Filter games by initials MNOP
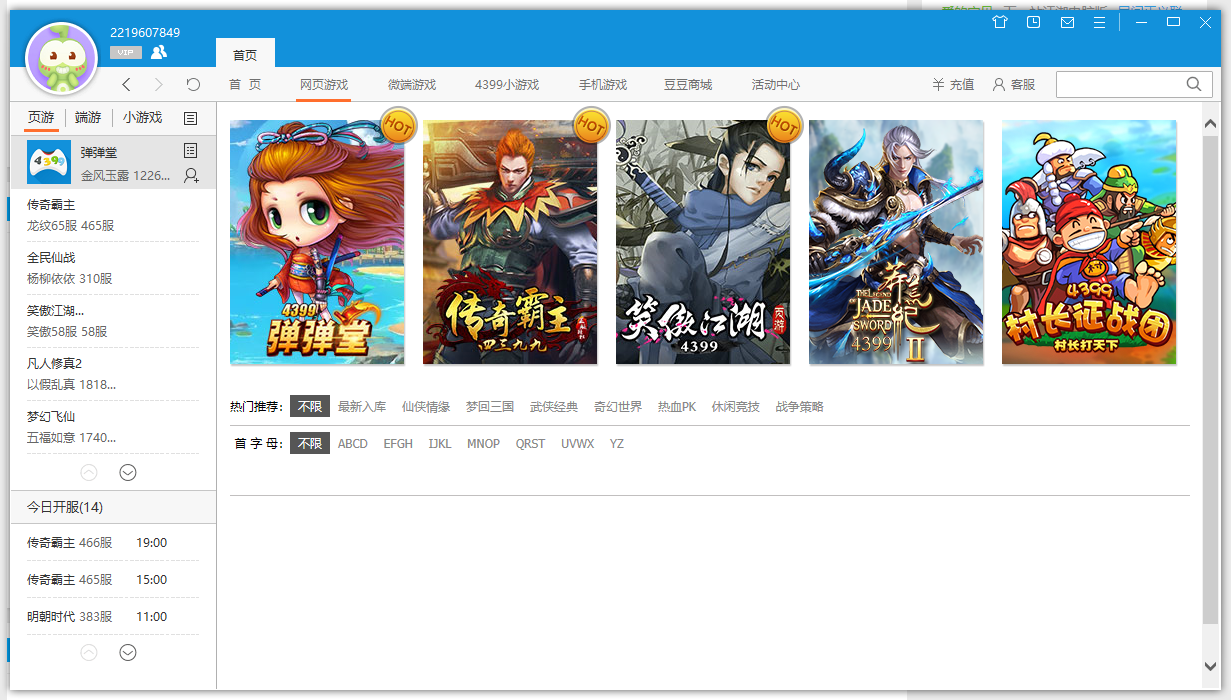Image resolution: width=1231 pixels, height=700 pixels. point(483,443)
